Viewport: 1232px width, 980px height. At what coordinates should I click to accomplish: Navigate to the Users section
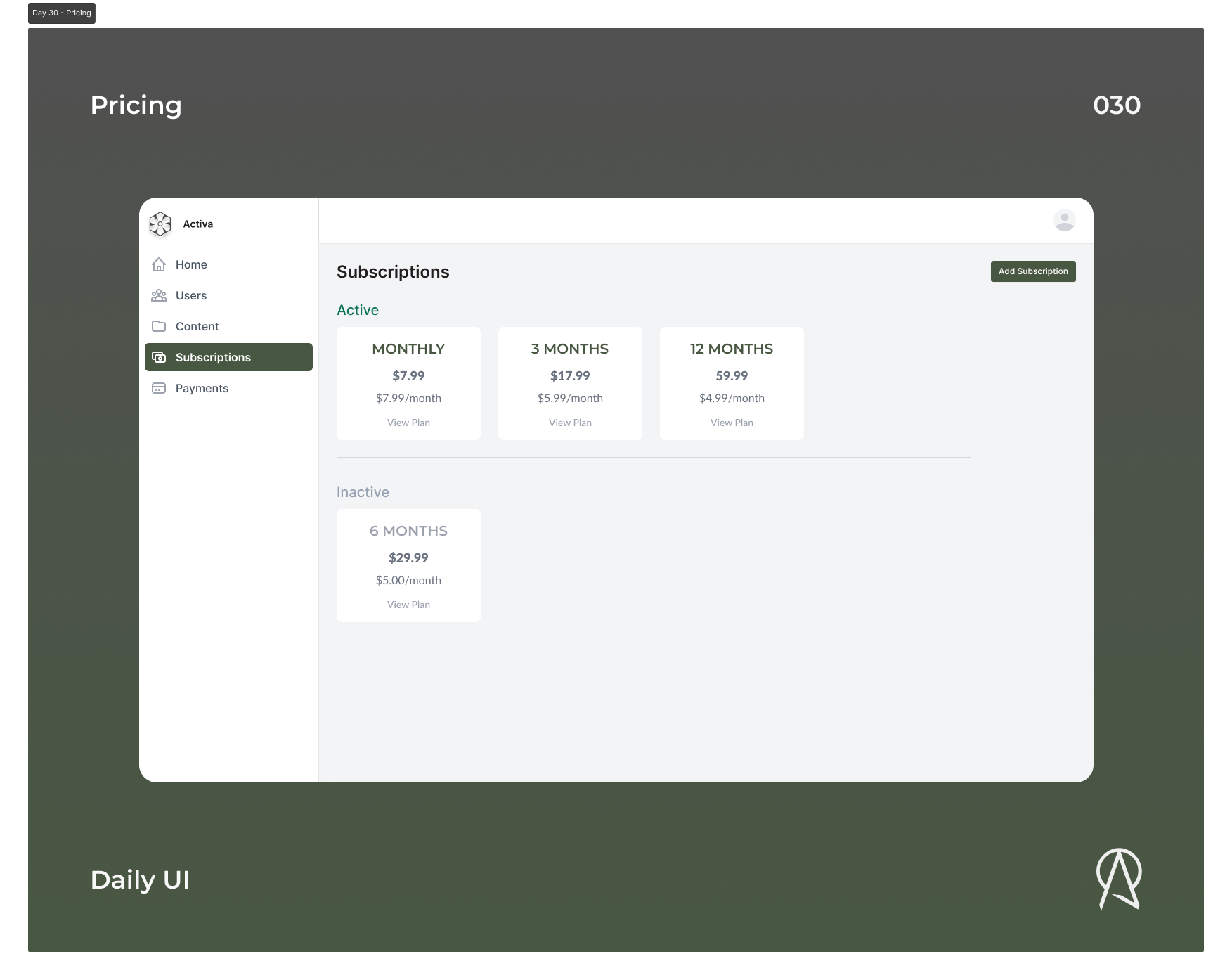coord(191,295)
